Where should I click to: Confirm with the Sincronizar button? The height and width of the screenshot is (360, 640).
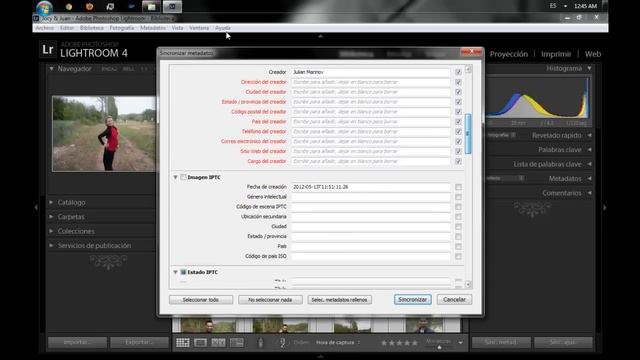click(x=413, y=300)
